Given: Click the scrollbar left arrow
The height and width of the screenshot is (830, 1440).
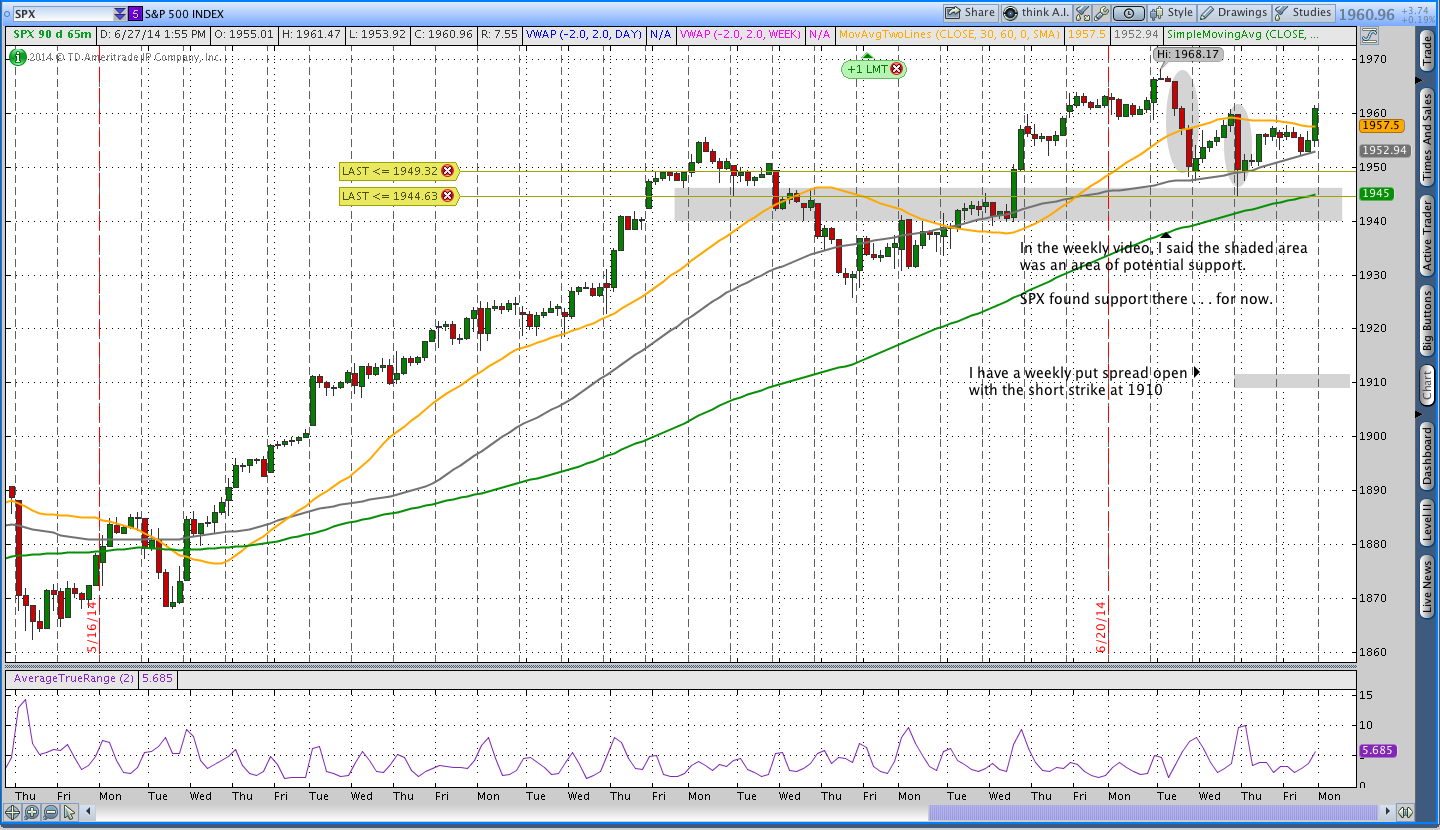Looking at the screenshot, I should click(87, 812).
